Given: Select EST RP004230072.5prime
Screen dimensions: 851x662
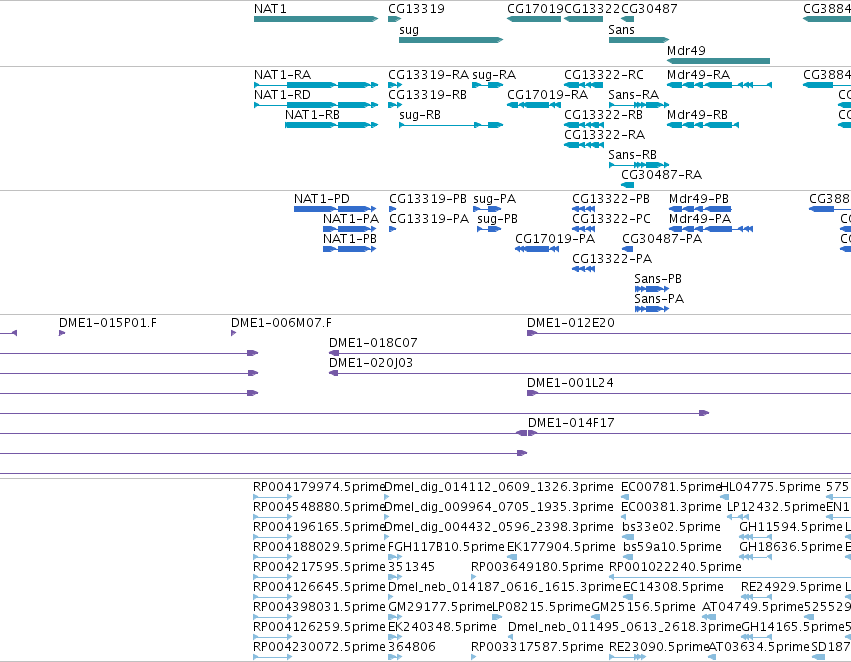Looking at the screenshot, I should pyautogui.click(x=272, y=657).
